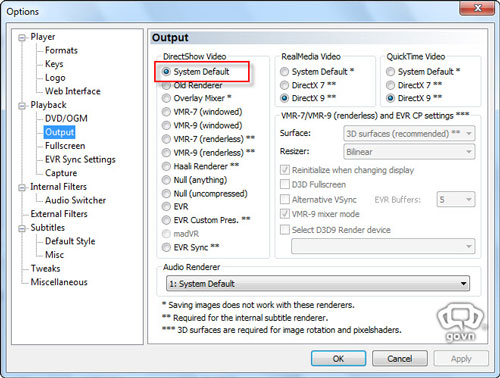Collapse the Subtitles tree node

click(22, 228)
